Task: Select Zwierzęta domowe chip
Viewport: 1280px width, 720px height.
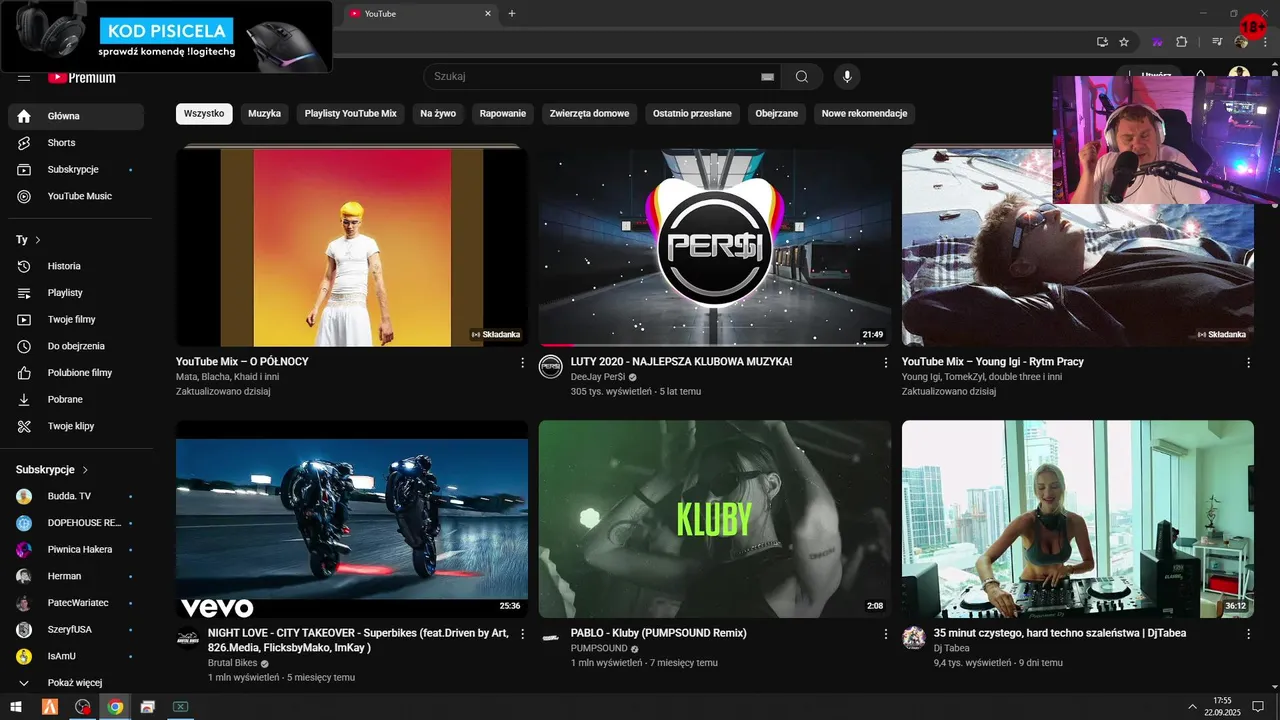Action: coord(590,114)
